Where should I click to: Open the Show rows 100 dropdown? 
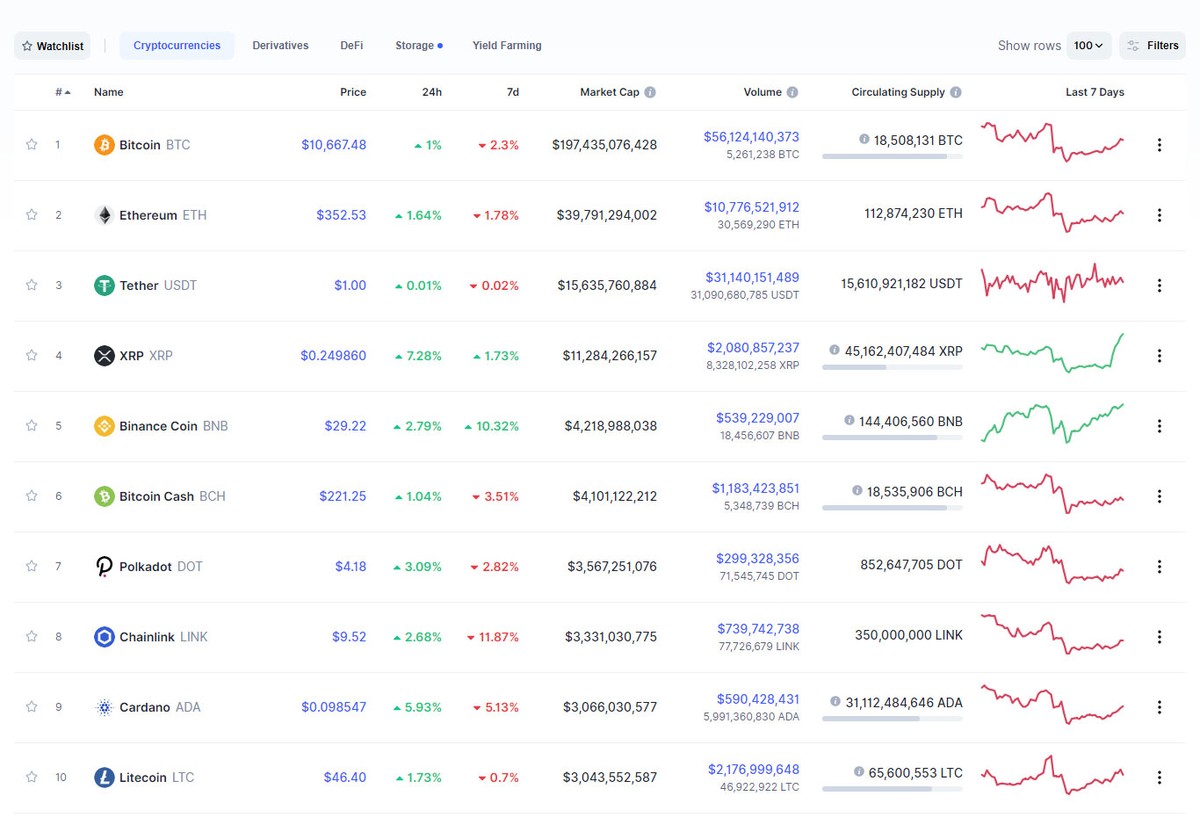tap(1089, 45)
